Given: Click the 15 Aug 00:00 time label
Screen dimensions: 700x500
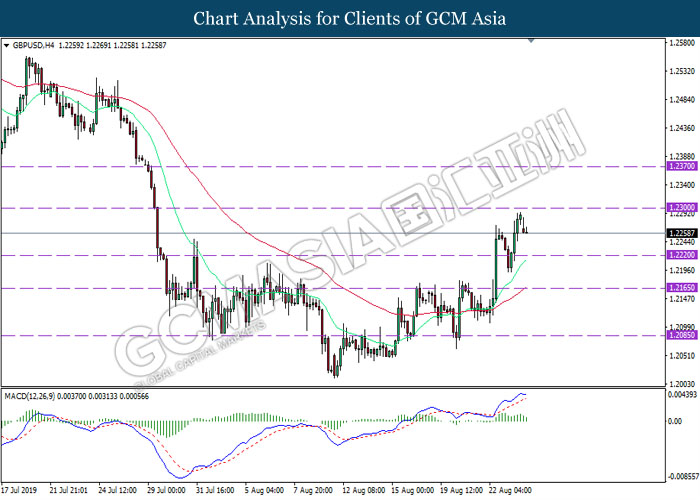Looking at the screenshot, I should pyautogui.click(x=412, y=490).
